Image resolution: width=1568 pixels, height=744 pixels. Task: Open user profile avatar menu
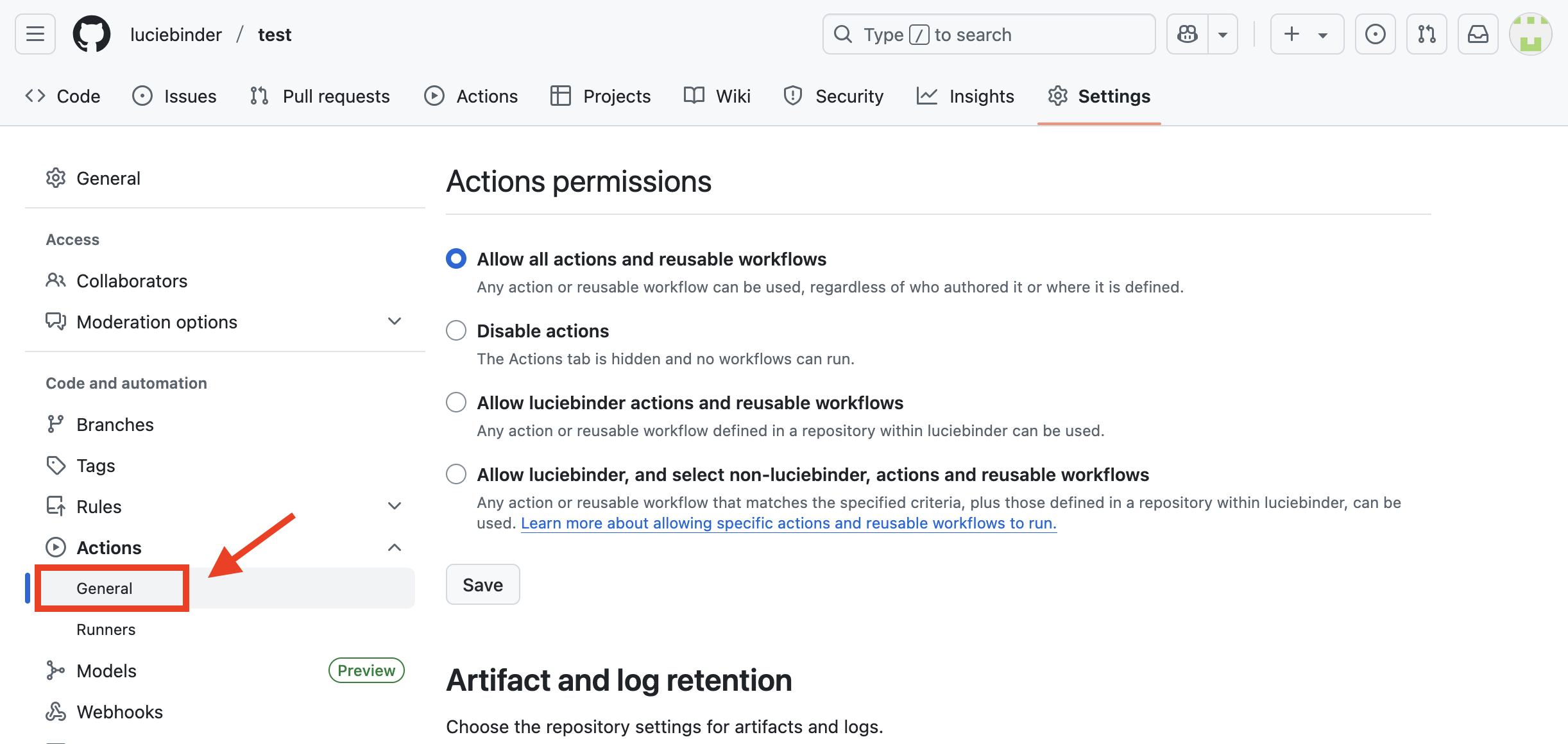(1530, 34)
